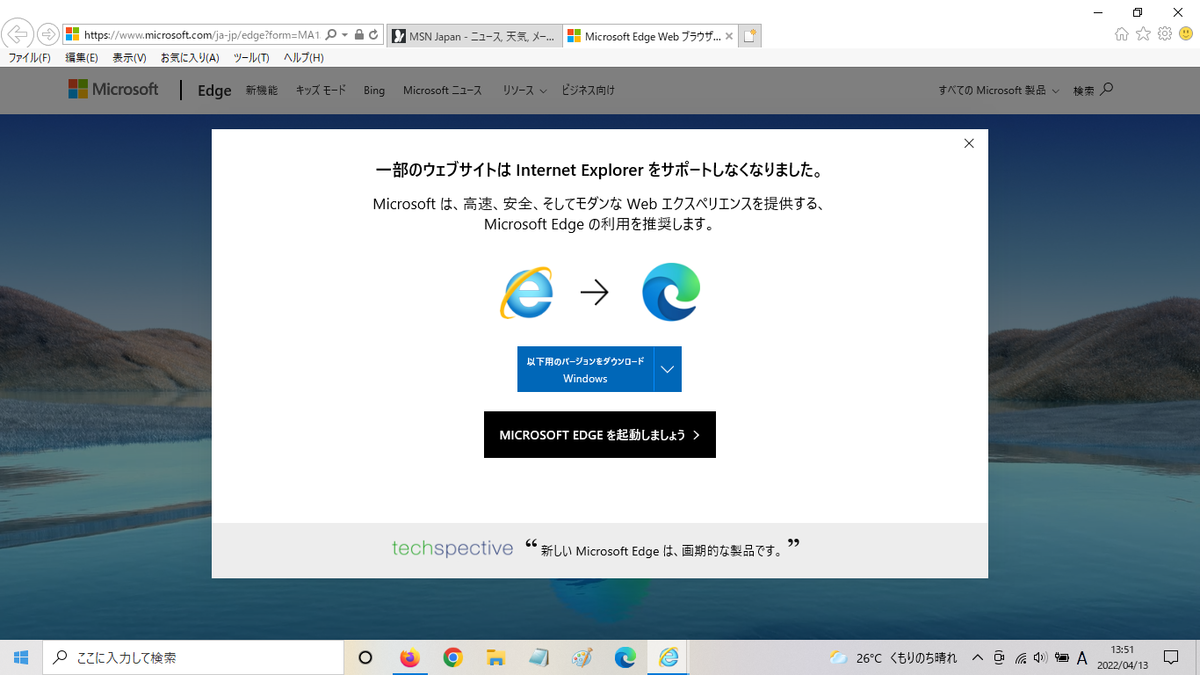
Task: Click the 検索 search button in header
Action: (x=1093, y=90)
